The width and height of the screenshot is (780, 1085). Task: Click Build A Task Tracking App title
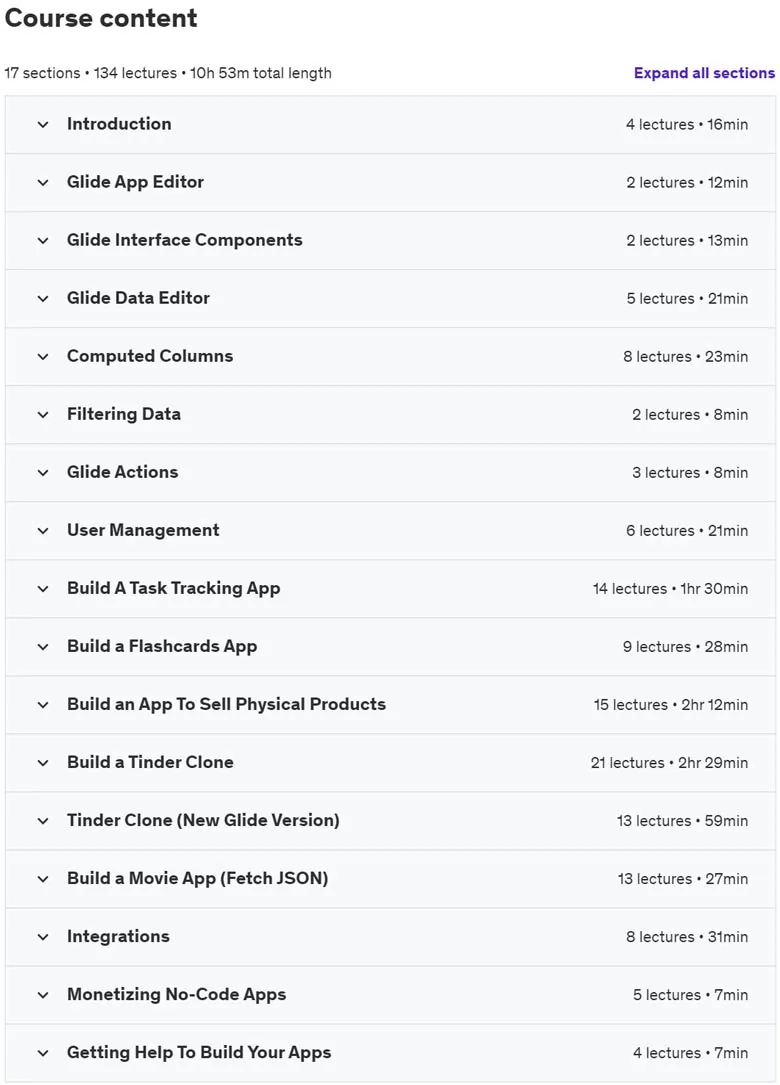(174, 588)
